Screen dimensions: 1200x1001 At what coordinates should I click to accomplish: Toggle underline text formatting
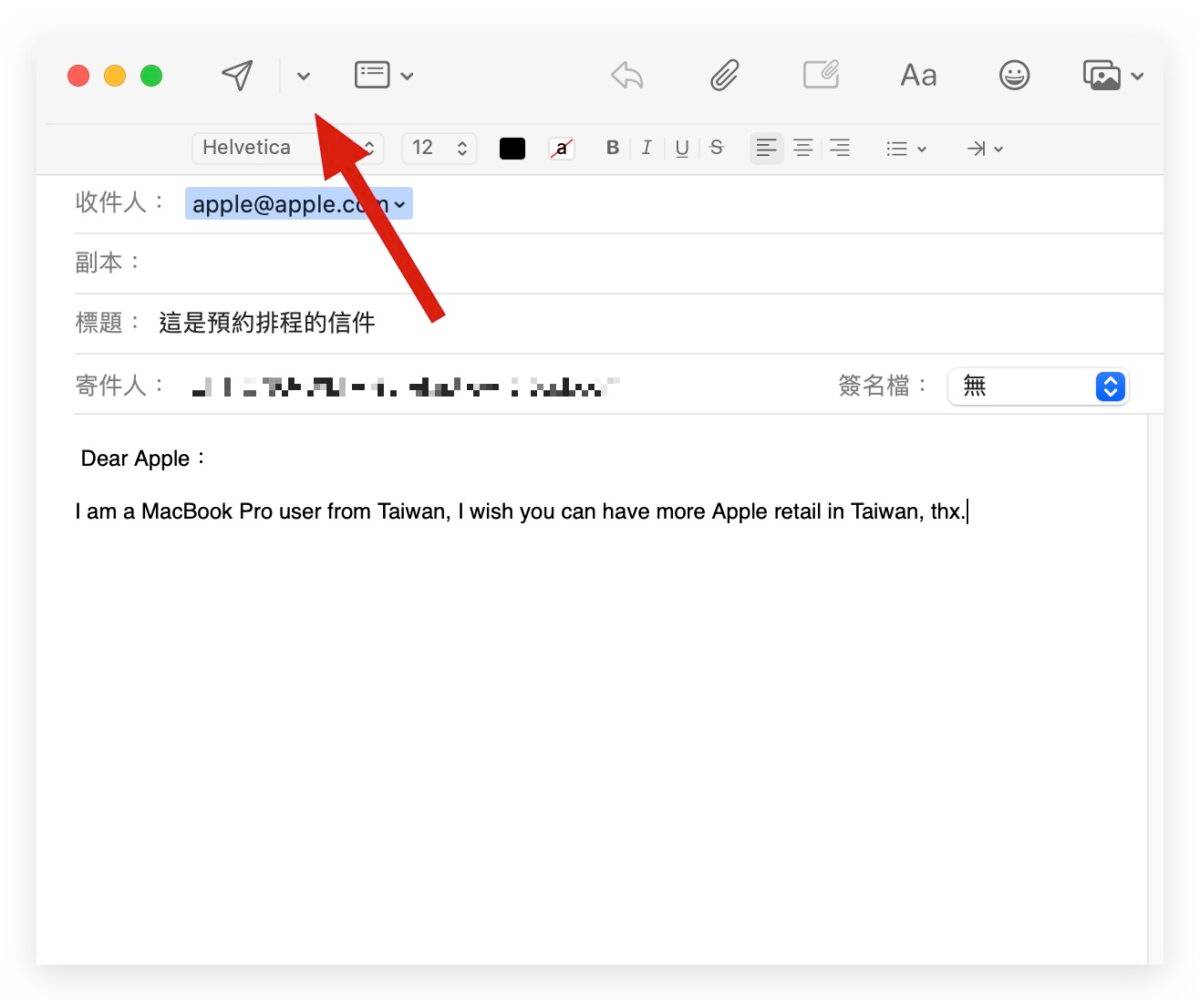pos(682,148)
